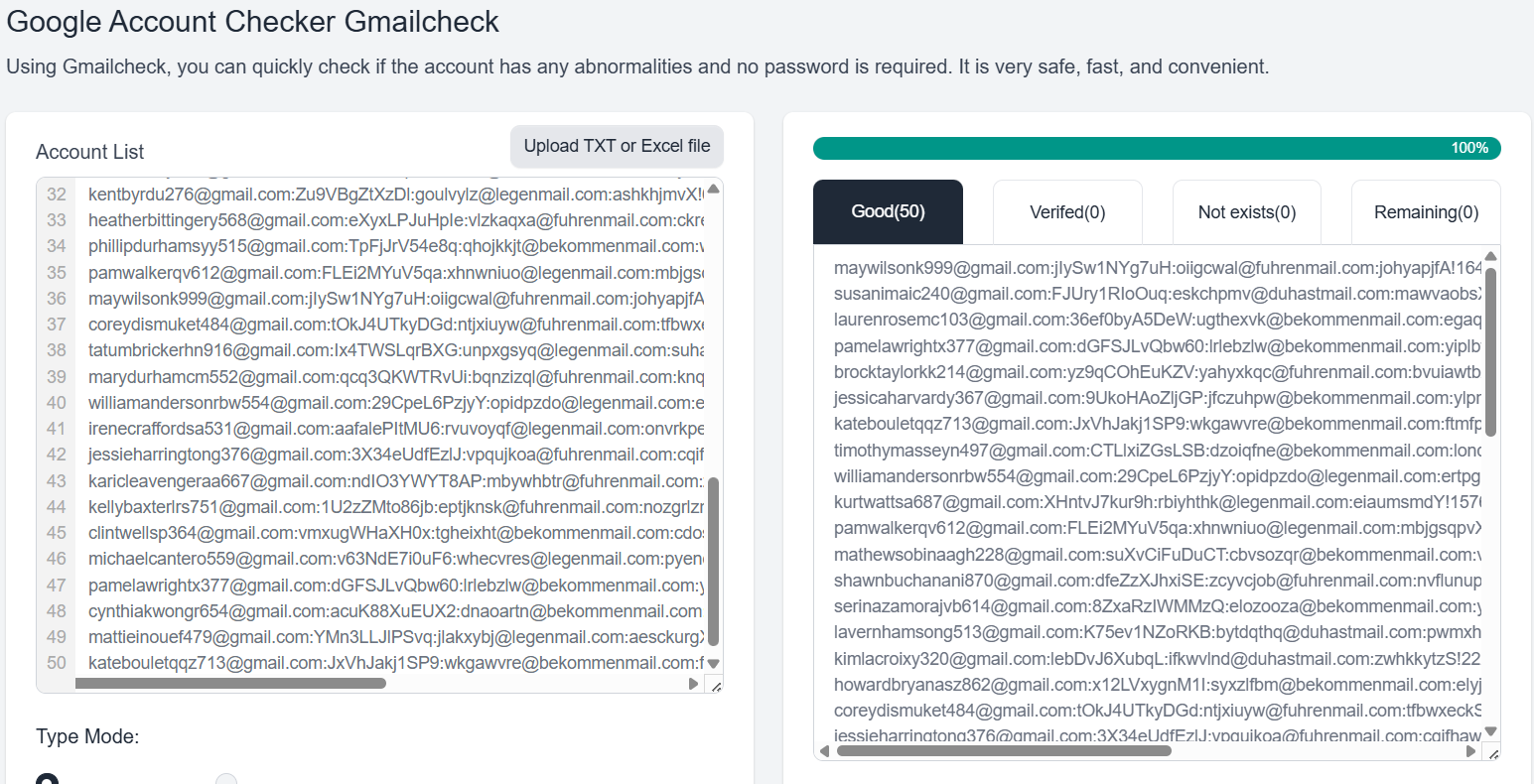Image resolution: width=1534 pixels, height=784 pixels.
Task: Click the Upload TXT or Excel file button
Action: tap(617, 146)
